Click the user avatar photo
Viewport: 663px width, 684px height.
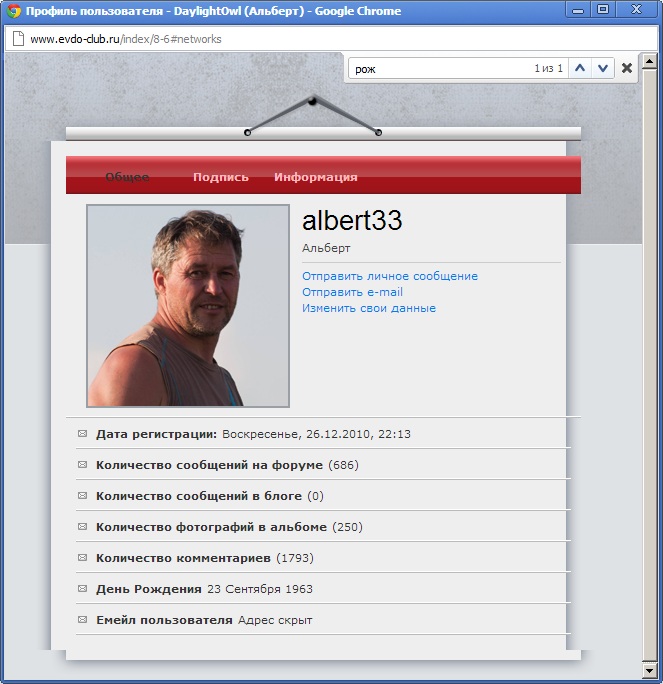tap(188, 306)
